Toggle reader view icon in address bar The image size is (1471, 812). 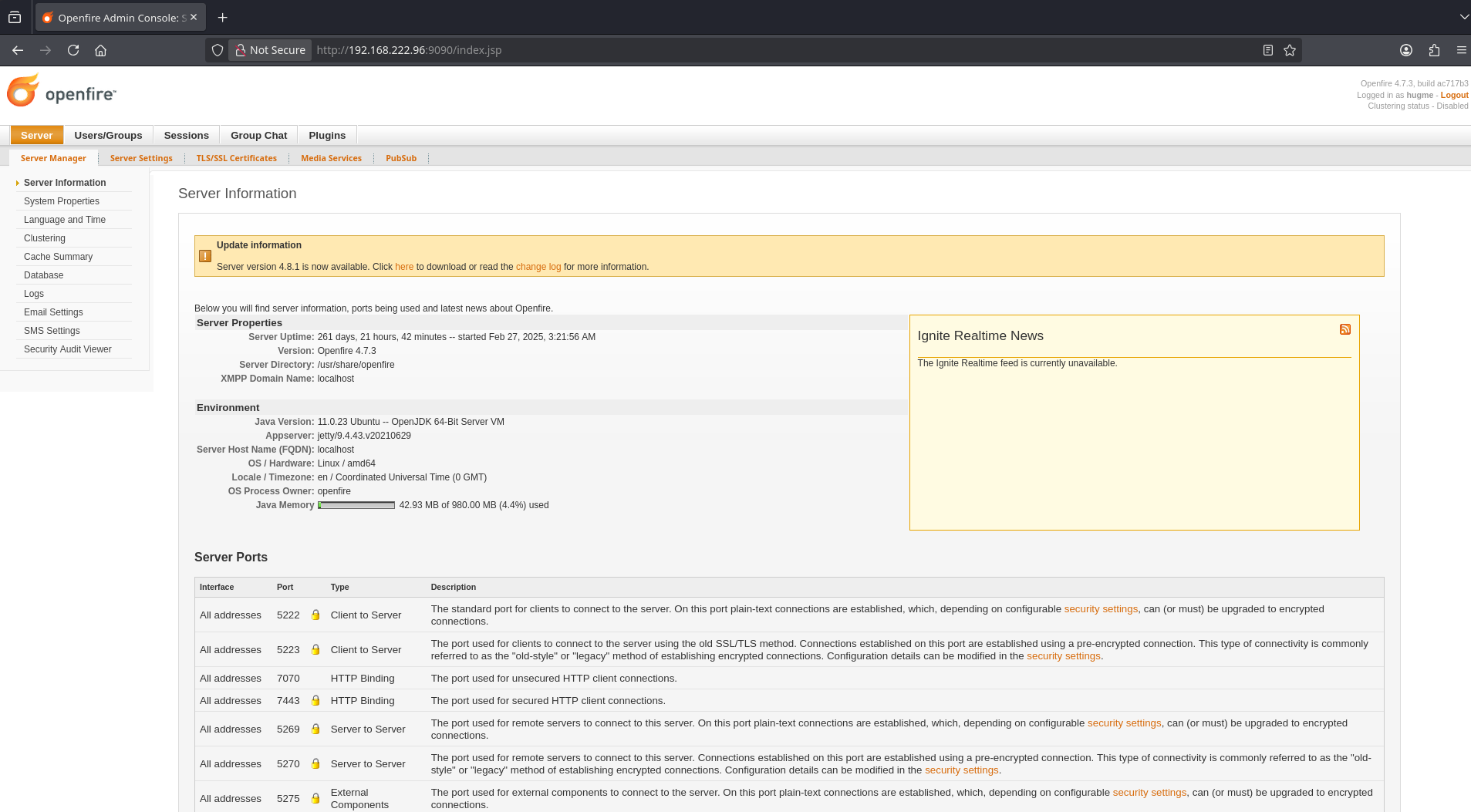1267,50
